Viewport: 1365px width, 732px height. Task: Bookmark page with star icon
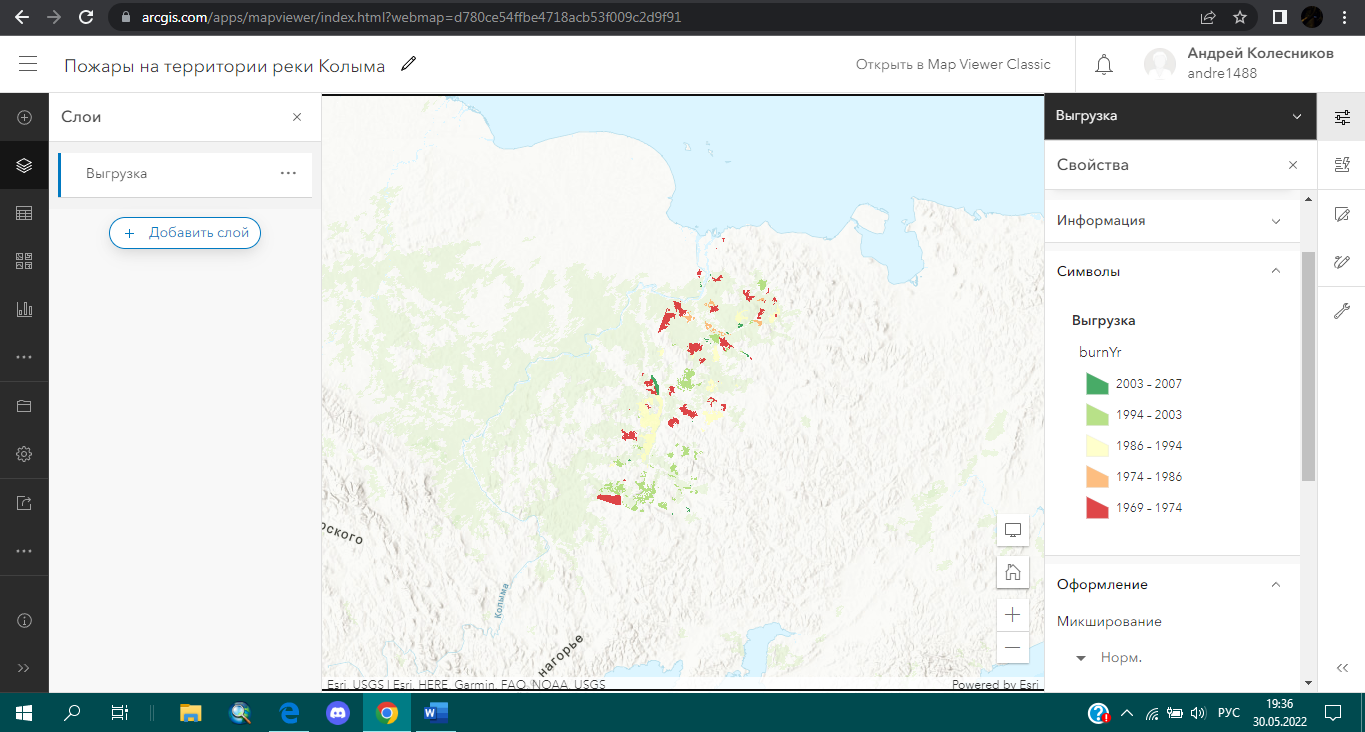[x=1240, y=17]
